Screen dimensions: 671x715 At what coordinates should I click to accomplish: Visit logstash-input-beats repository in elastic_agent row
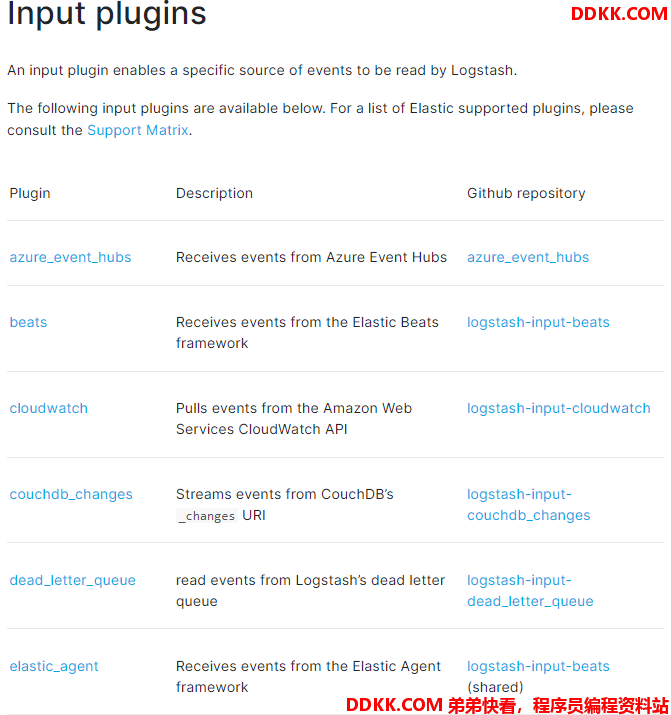(538, 666)
